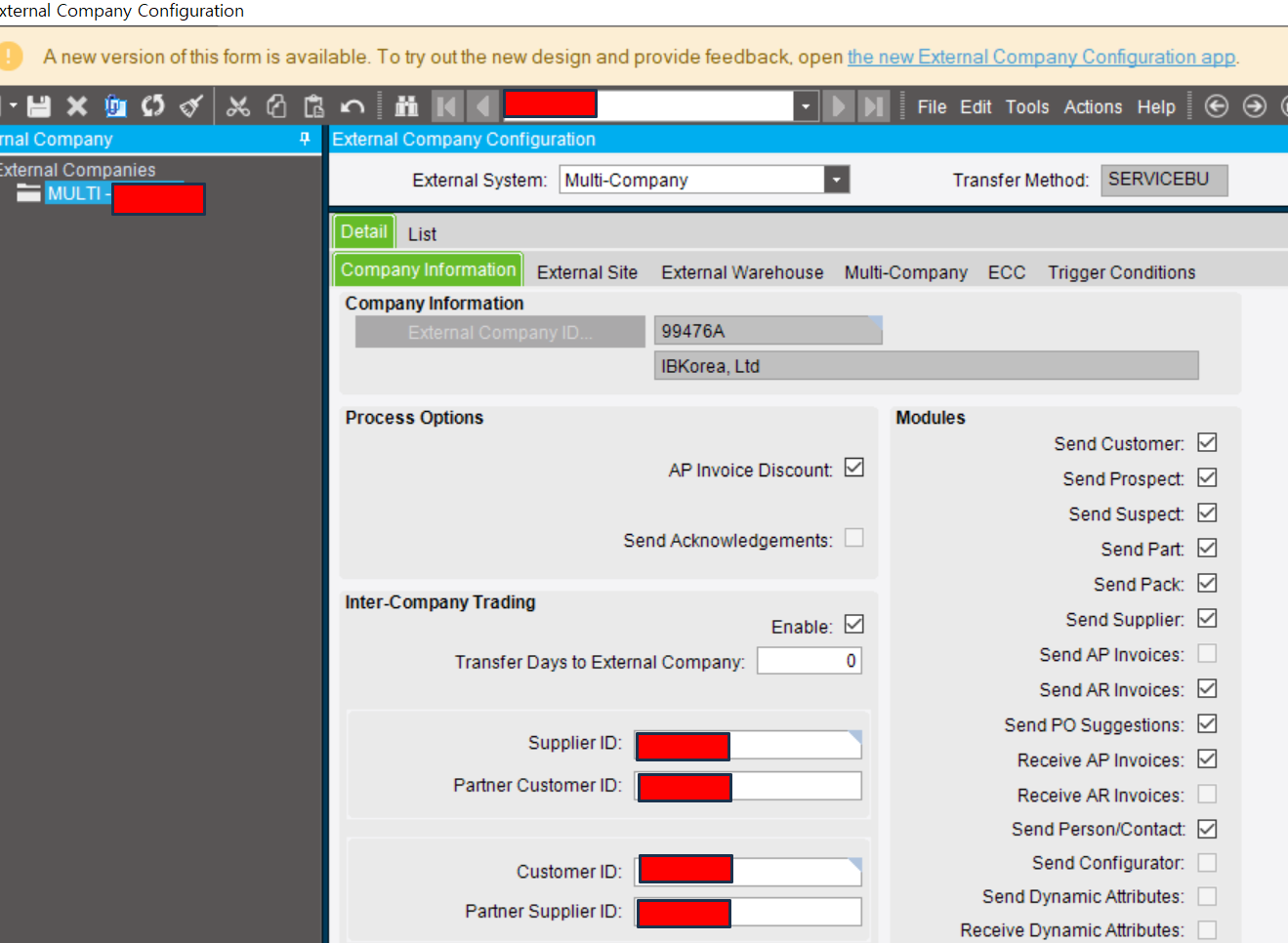Switch to the Detail tab
Viewport: 1288px width, 943px height.
(363, 232)
